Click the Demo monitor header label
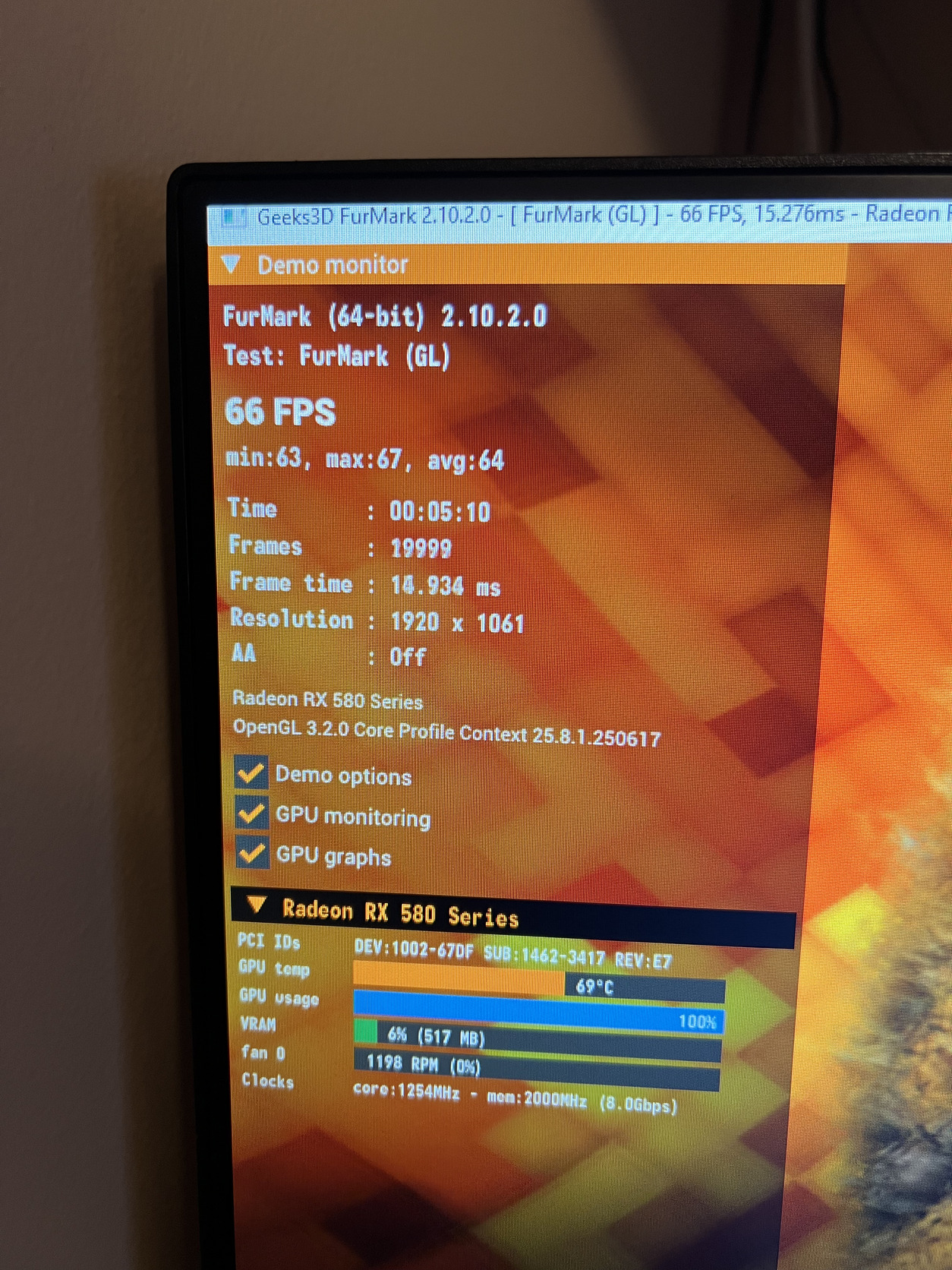Screen dimensions: 952x1270 coord(333,265)
